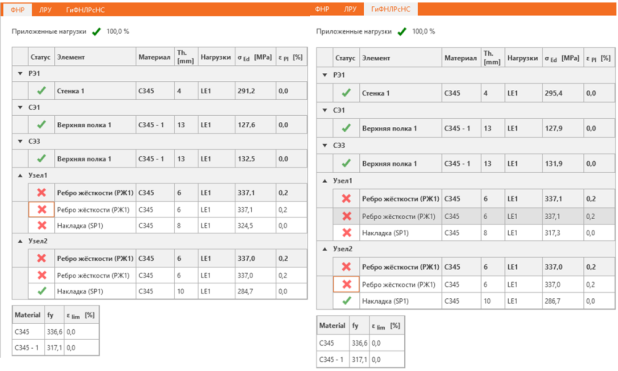
Task: Collapse the СЭ1 group in right table
Action: pos(325,110)
